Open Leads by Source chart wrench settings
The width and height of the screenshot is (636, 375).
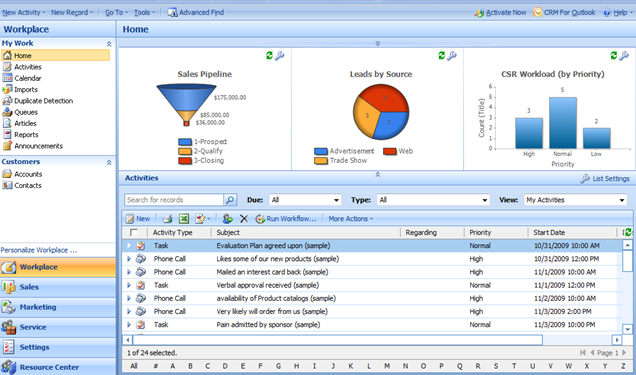tap(452, 56)
